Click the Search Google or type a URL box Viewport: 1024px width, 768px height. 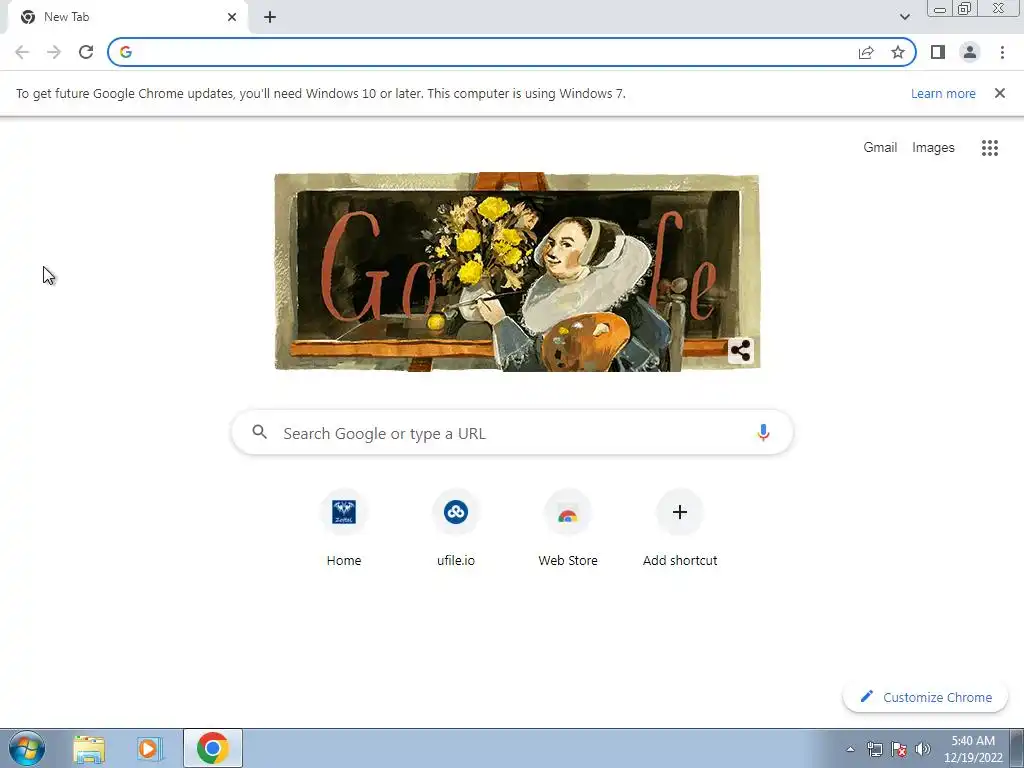(x=513, y=433)
